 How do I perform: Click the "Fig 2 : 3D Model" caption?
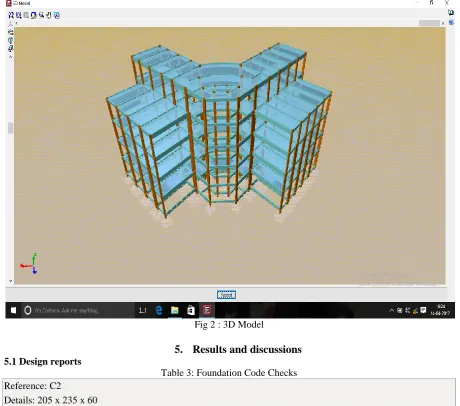pos(229,324)
